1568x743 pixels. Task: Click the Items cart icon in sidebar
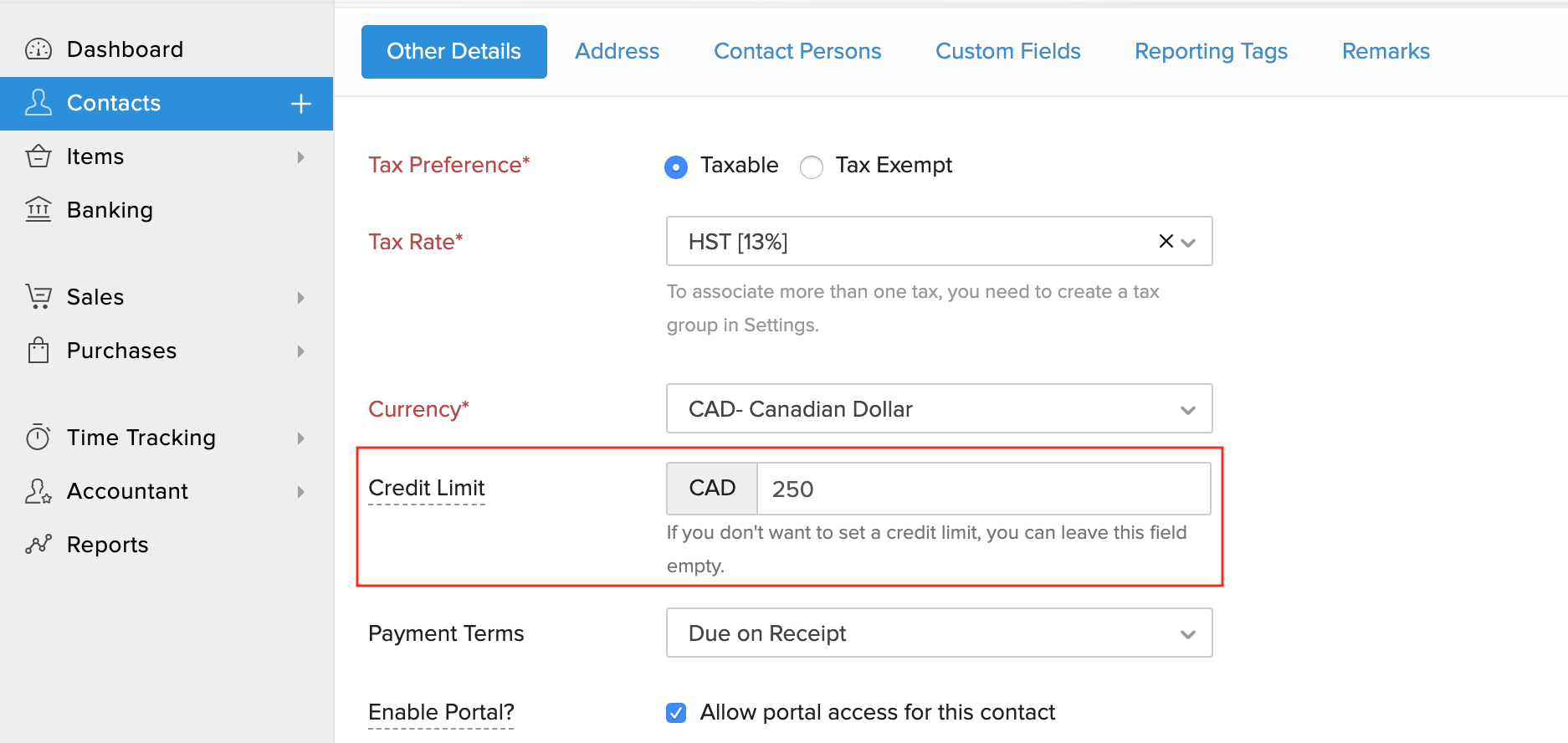[x=38, y=156]
